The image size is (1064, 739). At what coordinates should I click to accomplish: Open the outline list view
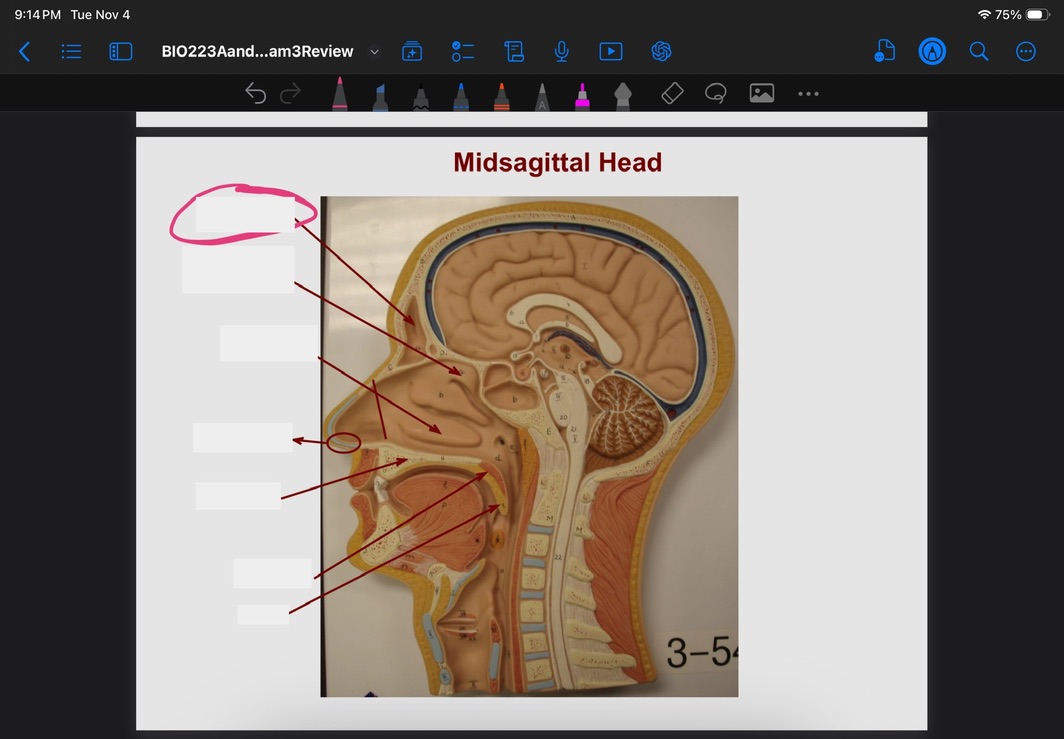[x=72, y=51]
